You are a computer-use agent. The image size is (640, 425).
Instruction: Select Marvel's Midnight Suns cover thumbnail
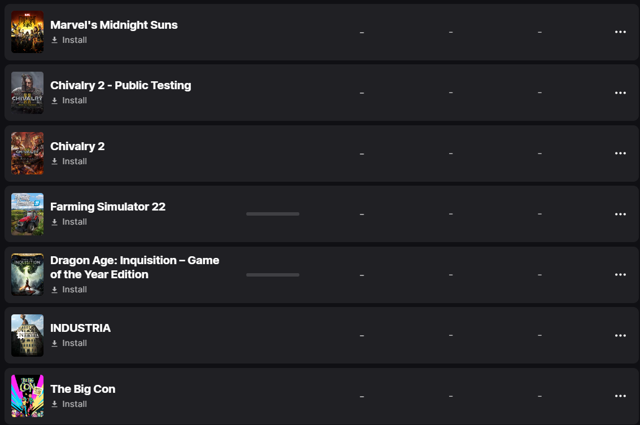point(27,32)
